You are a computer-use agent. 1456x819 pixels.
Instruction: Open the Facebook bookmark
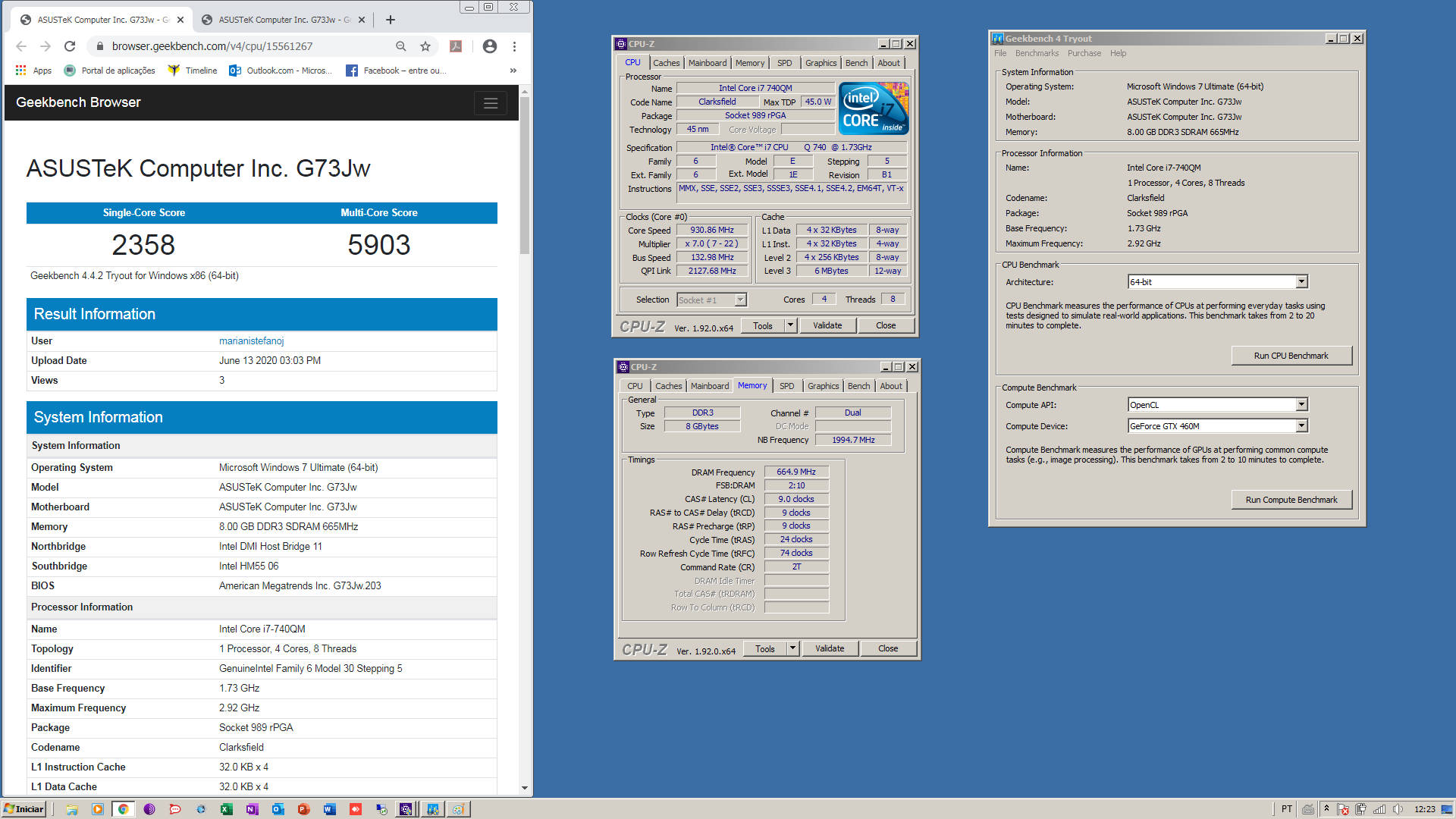[x=396, y=71]
